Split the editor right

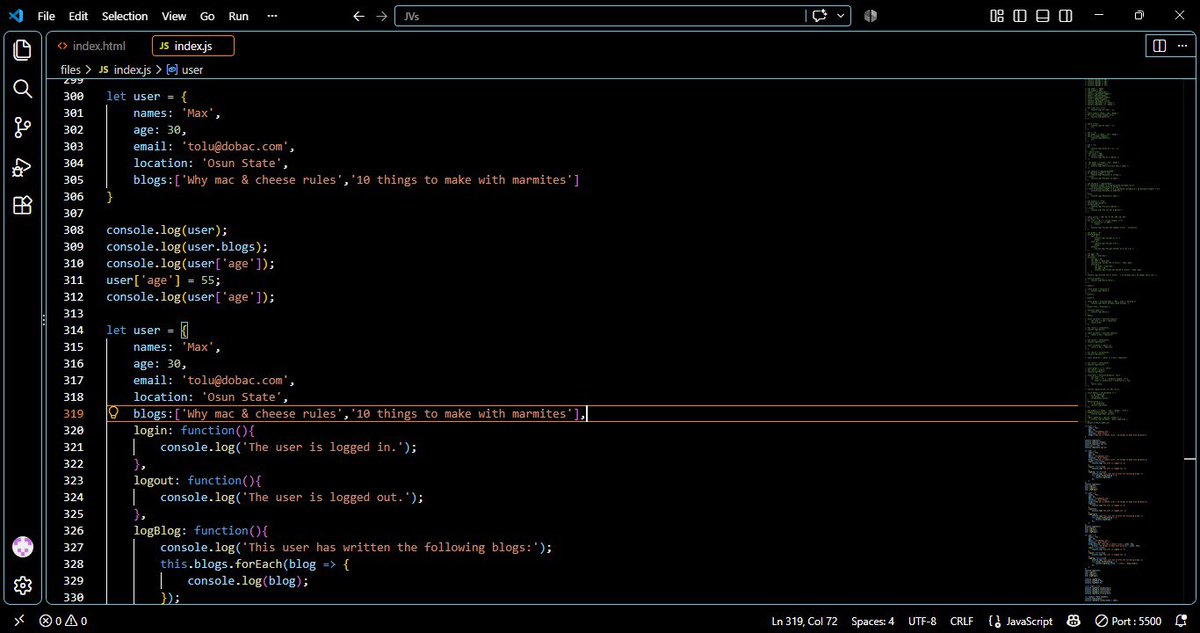click(1159, 46)
